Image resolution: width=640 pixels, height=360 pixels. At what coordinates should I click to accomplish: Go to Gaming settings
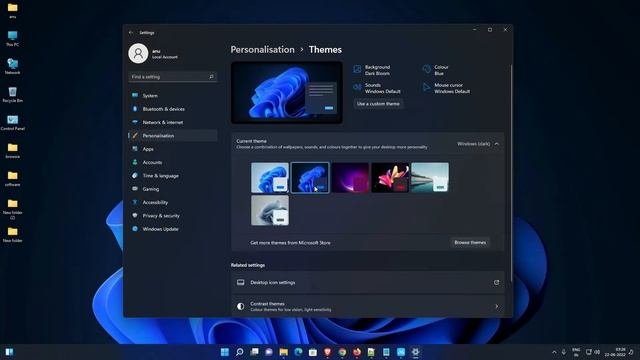pos(173,189)
